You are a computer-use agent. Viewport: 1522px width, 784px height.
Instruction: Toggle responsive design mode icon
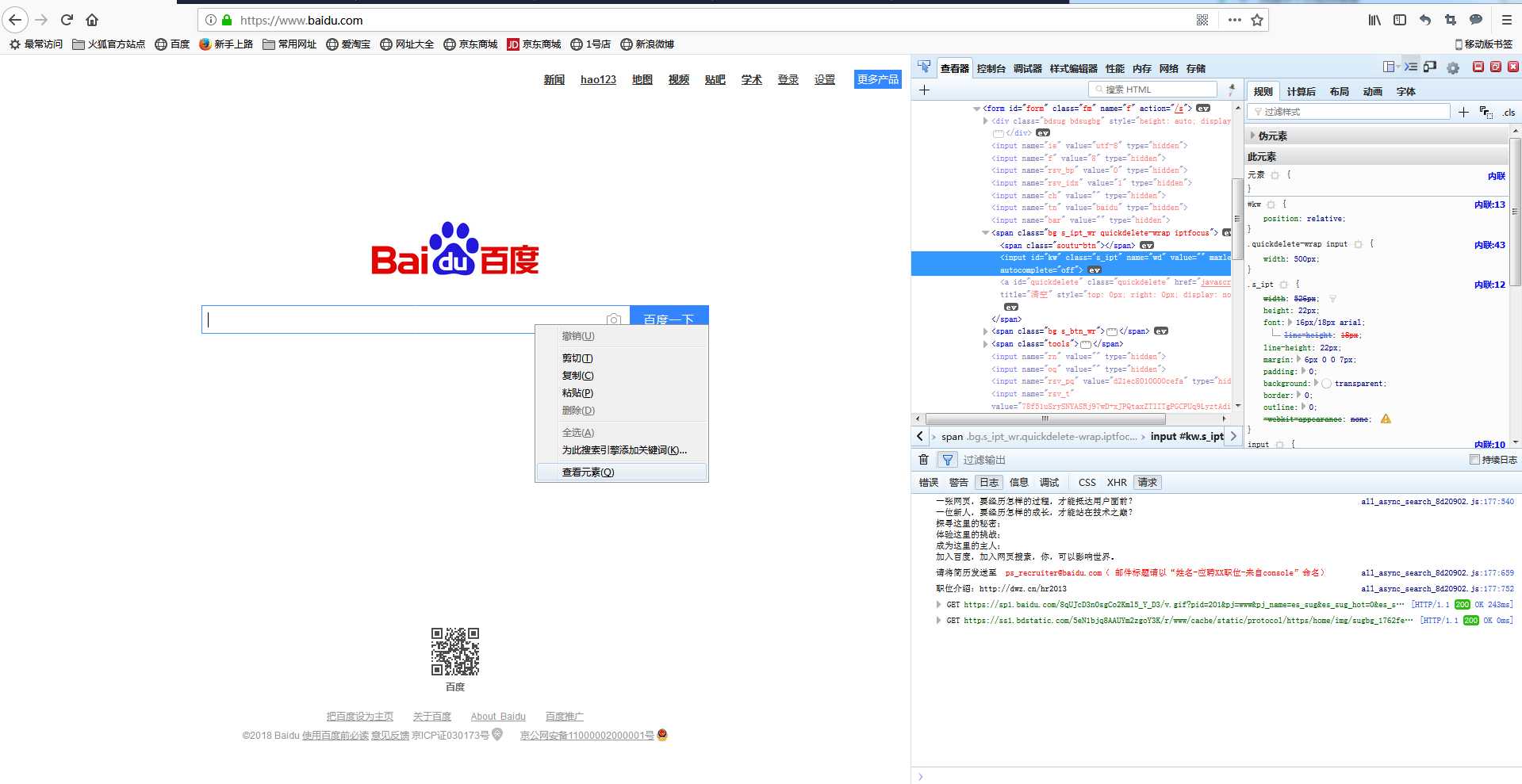pyautogui.click(x=1430, y=67)
